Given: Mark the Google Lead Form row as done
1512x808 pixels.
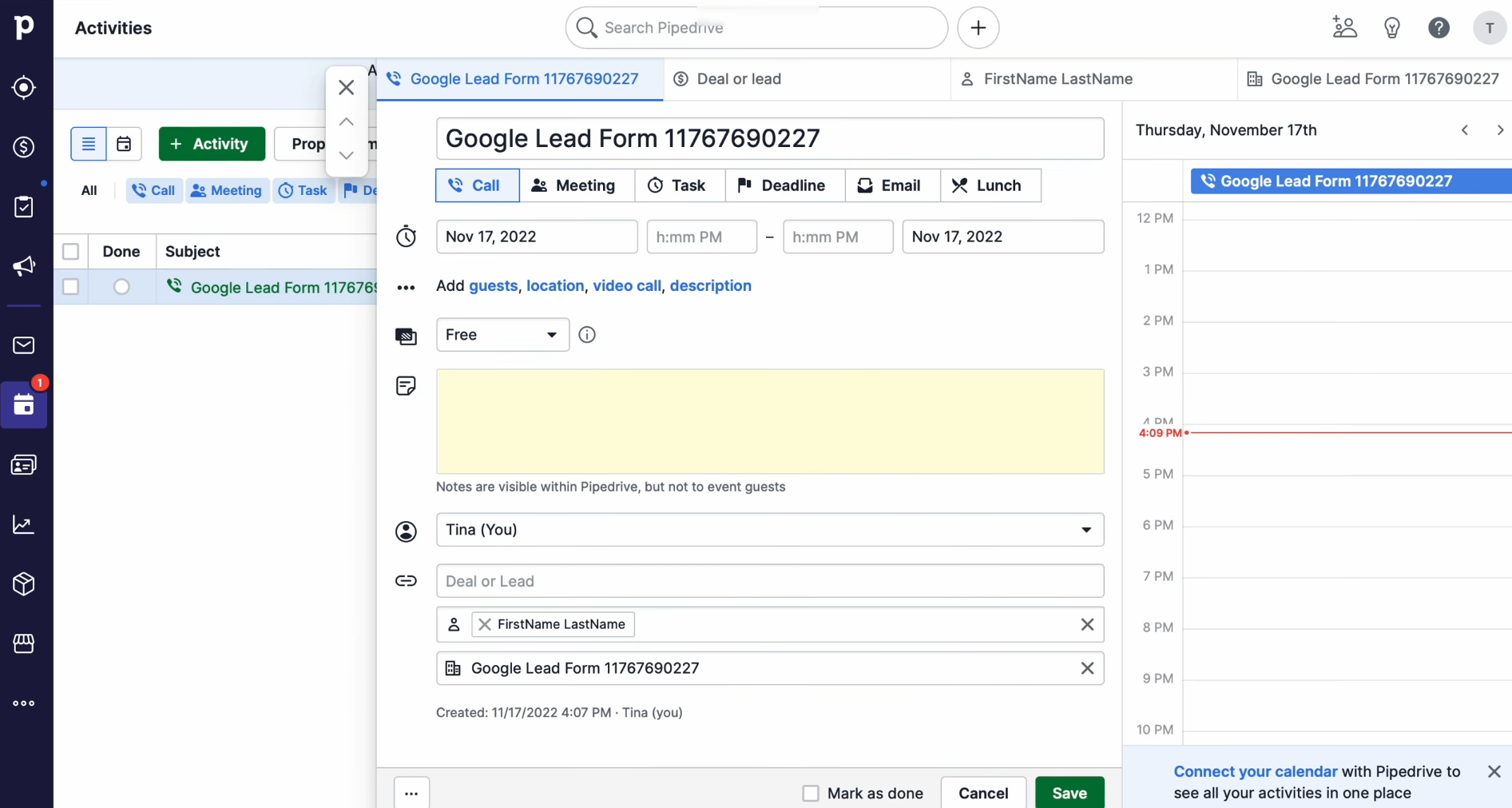Looking at the screenshot, I should pos(121,287).
